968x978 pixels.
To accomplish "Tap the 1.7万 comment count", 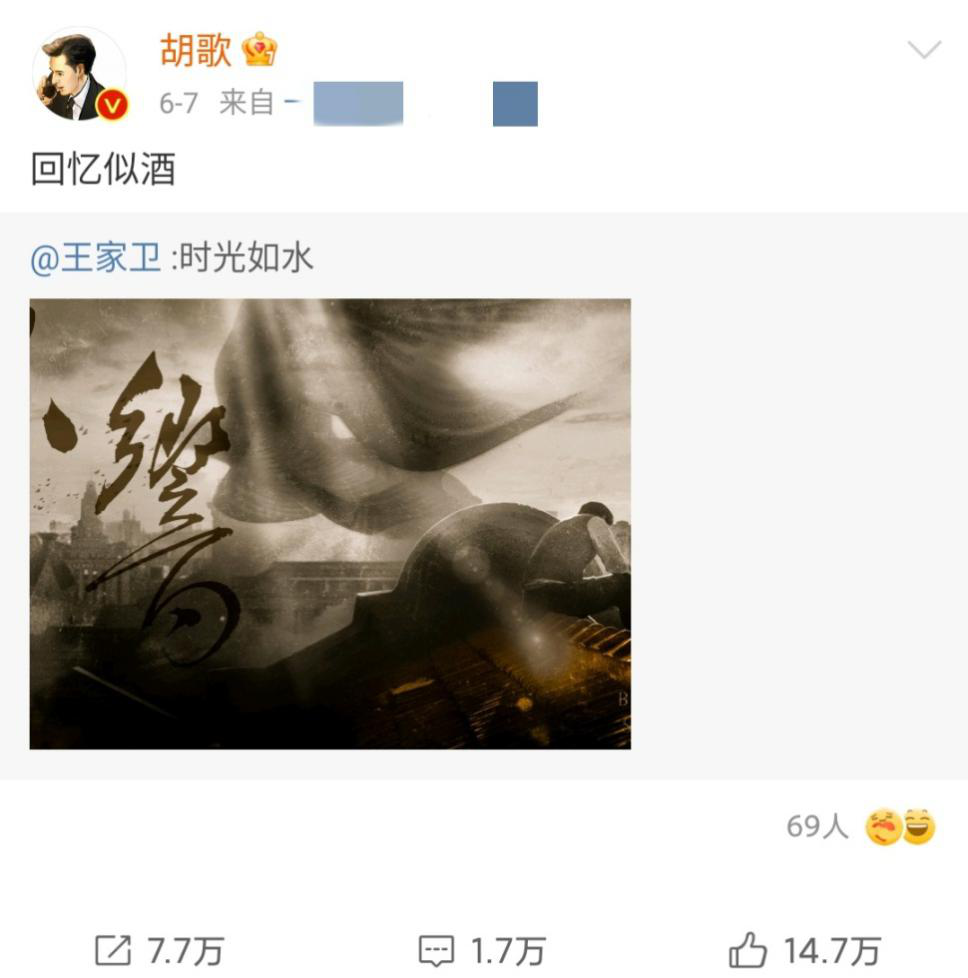I will coord(508,951).
